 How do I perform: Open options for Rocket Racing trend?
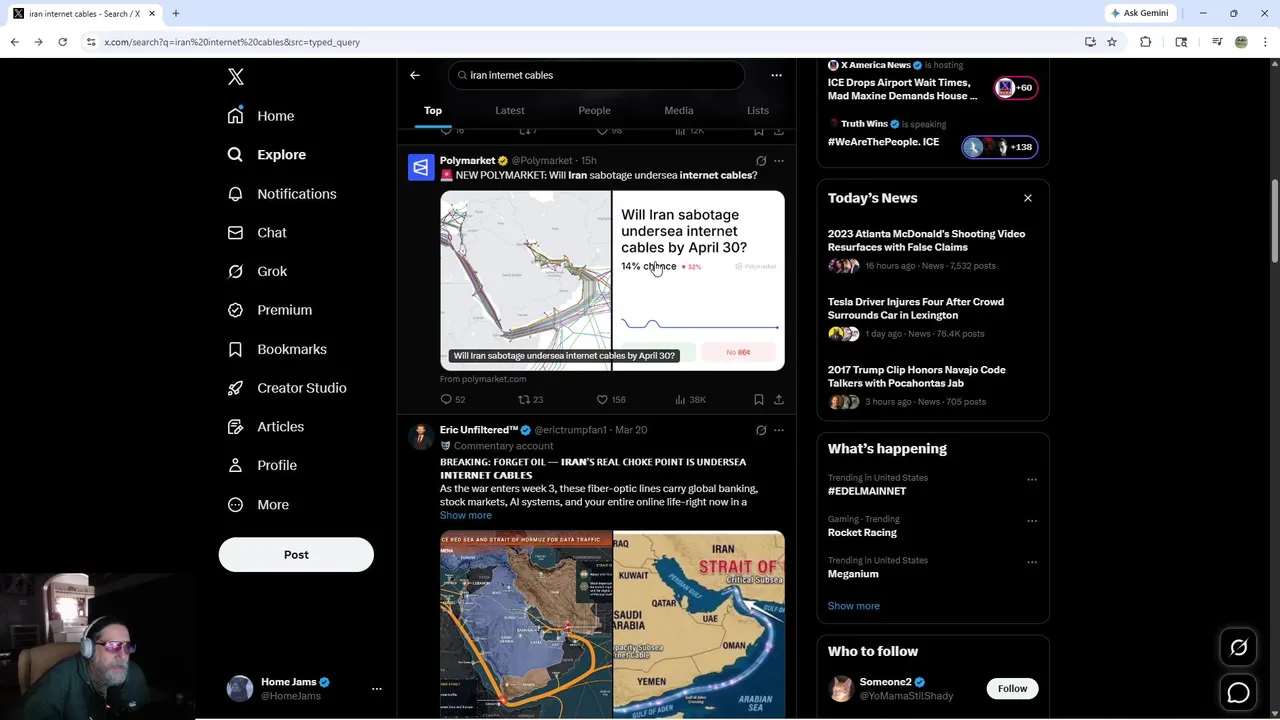(1032, 521)
